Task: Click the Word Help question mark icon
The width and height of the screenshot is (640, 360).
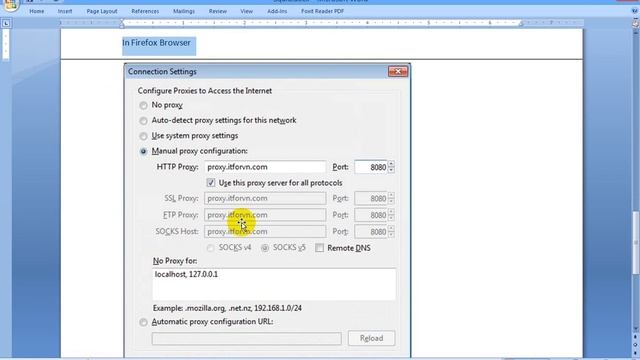Action: click(x=635, y=11)
